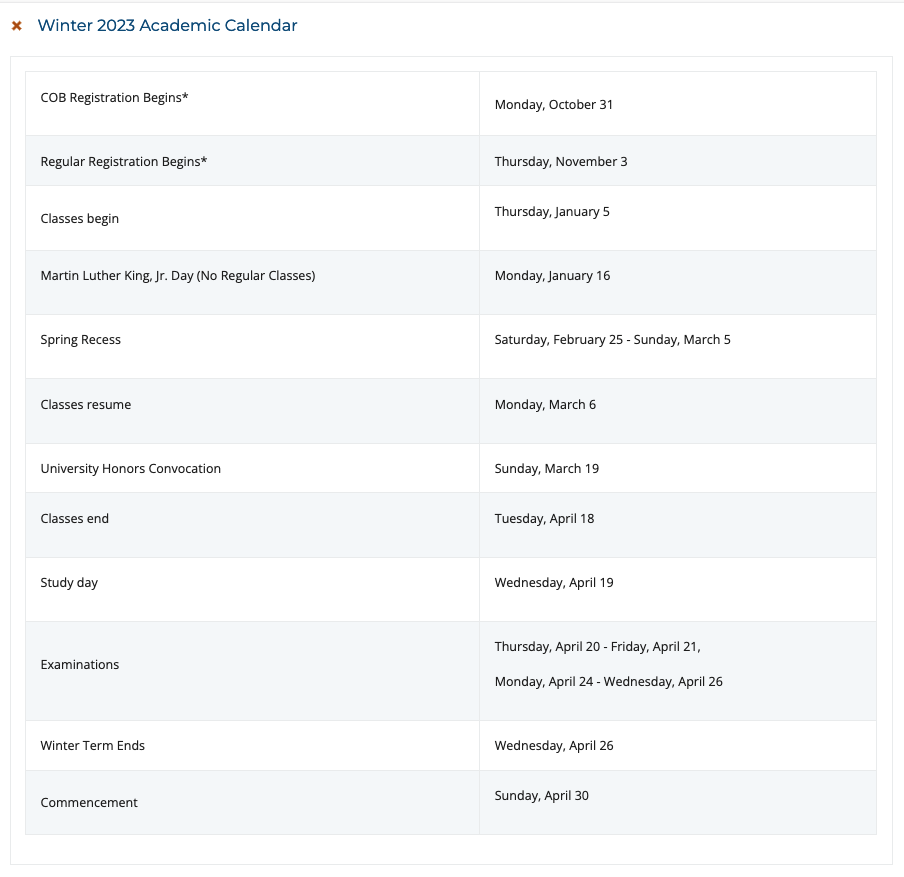The height and width of the screenshot is (877, 904).
Task: Click the orange X collapse icon
Action: (x=16, y=26)
